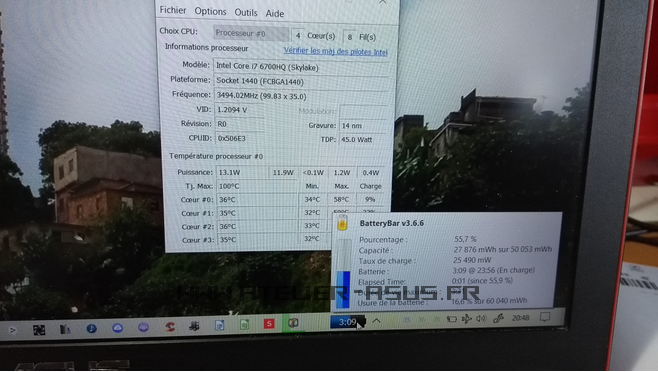
Task: Click the small arrow at the taskbar start
Action: (13, 331)
